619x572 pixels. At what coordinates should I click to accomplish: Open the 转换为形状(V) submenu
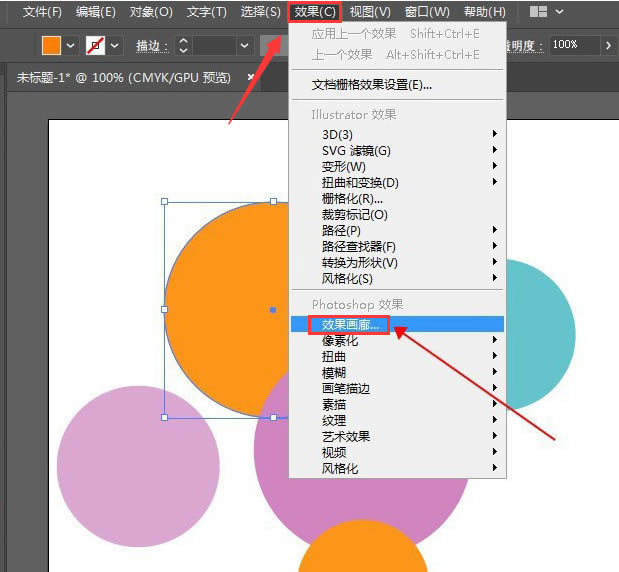[x=398, y=263]
